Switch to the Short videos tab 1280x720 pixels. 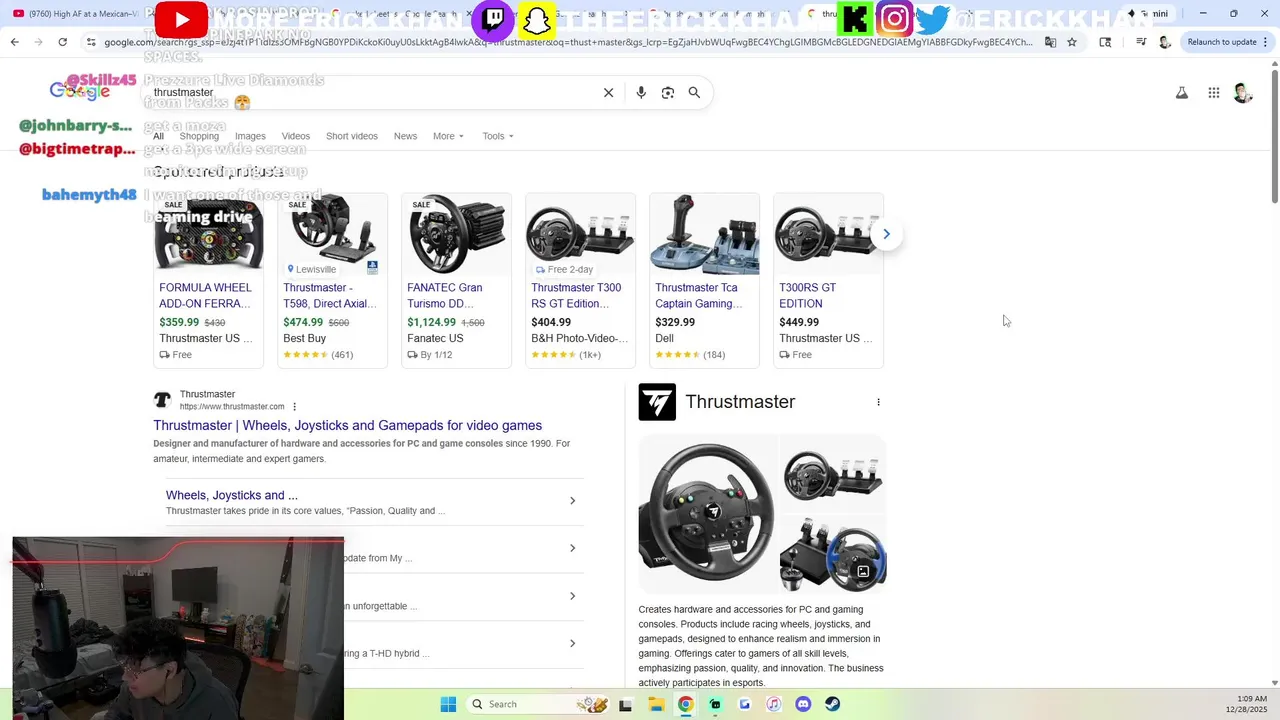point(352,136)
